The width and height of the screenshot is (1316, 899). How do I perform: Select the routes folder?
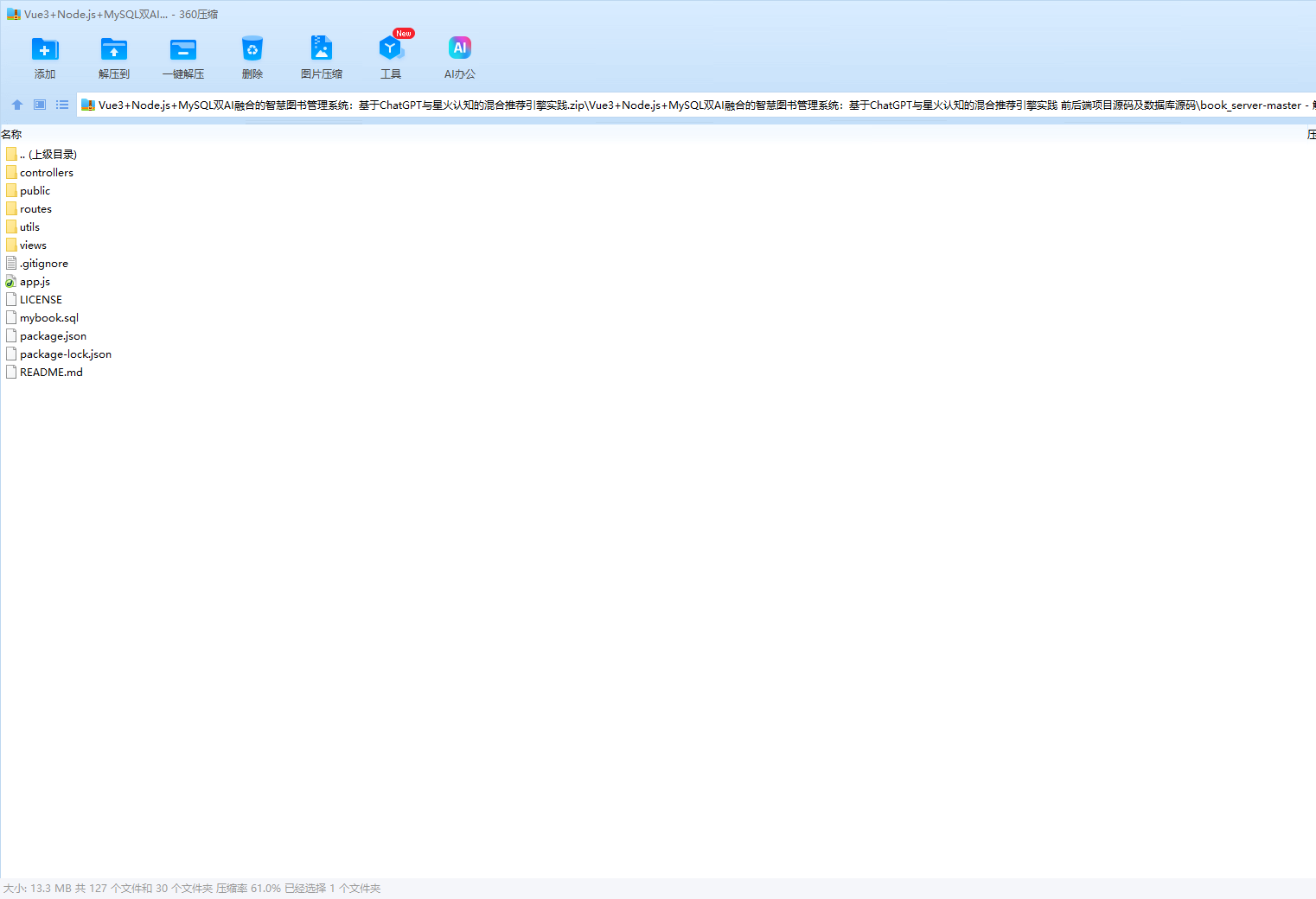pyautogui.click(x=29, y=208)
